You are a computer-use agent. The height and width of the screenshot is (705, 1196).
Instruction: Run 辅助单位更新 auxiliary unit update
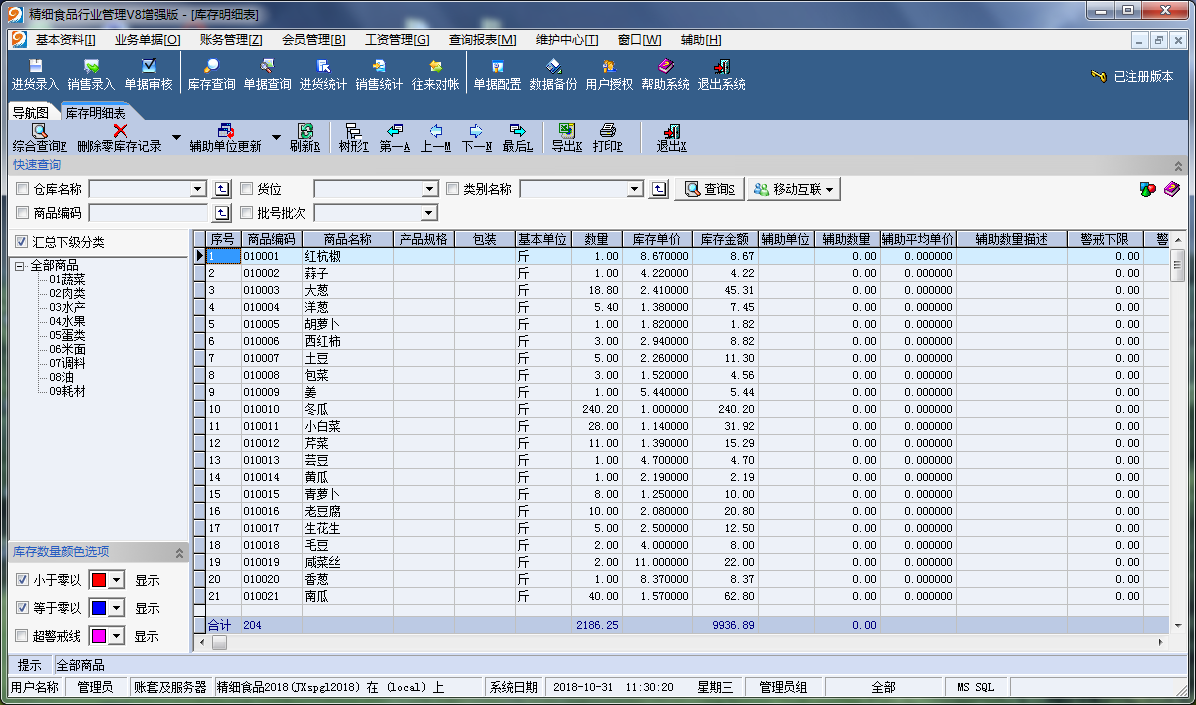click(x=225, y=138)
